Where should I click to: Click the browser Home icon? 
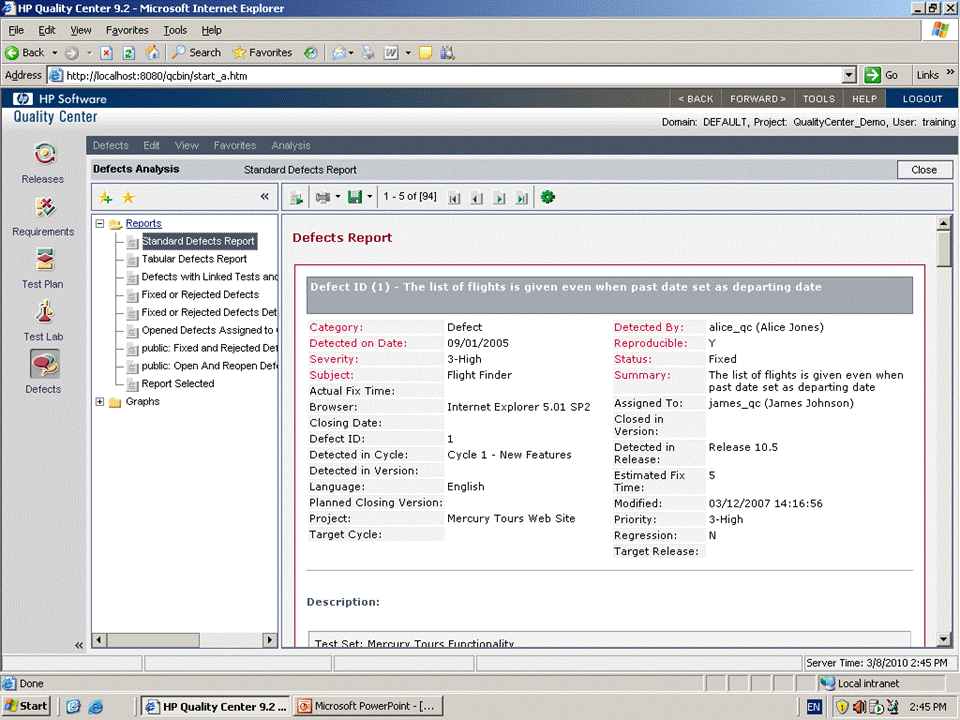click(152, 53)
